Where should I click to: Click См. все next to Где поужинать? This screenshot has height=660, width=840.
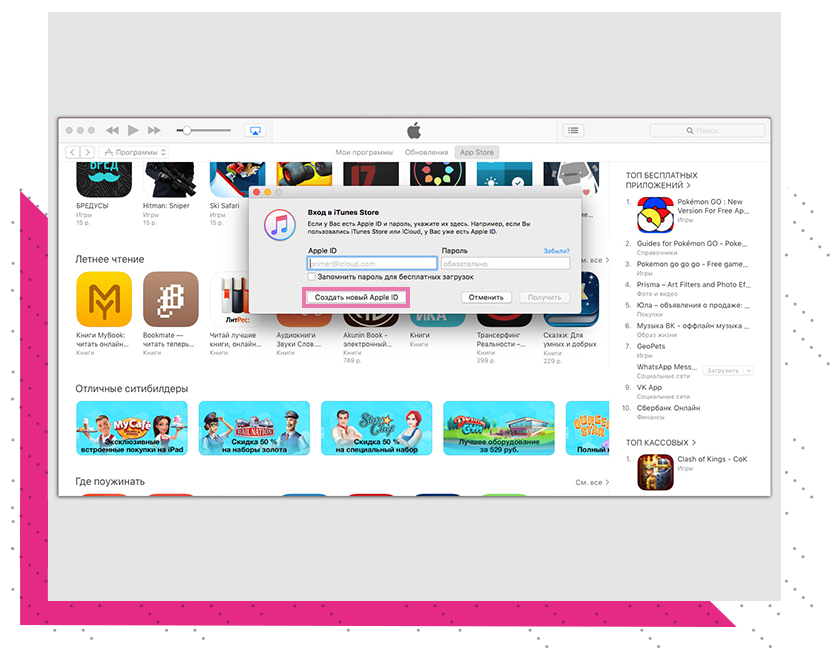(x=592, y=482)
